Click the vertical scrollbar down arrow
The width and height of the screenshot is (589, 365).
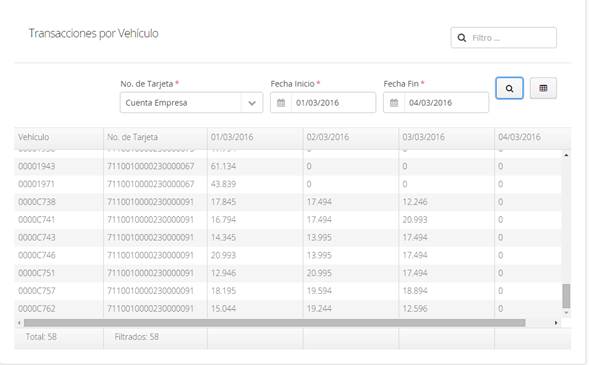click(x=566, y=312)
